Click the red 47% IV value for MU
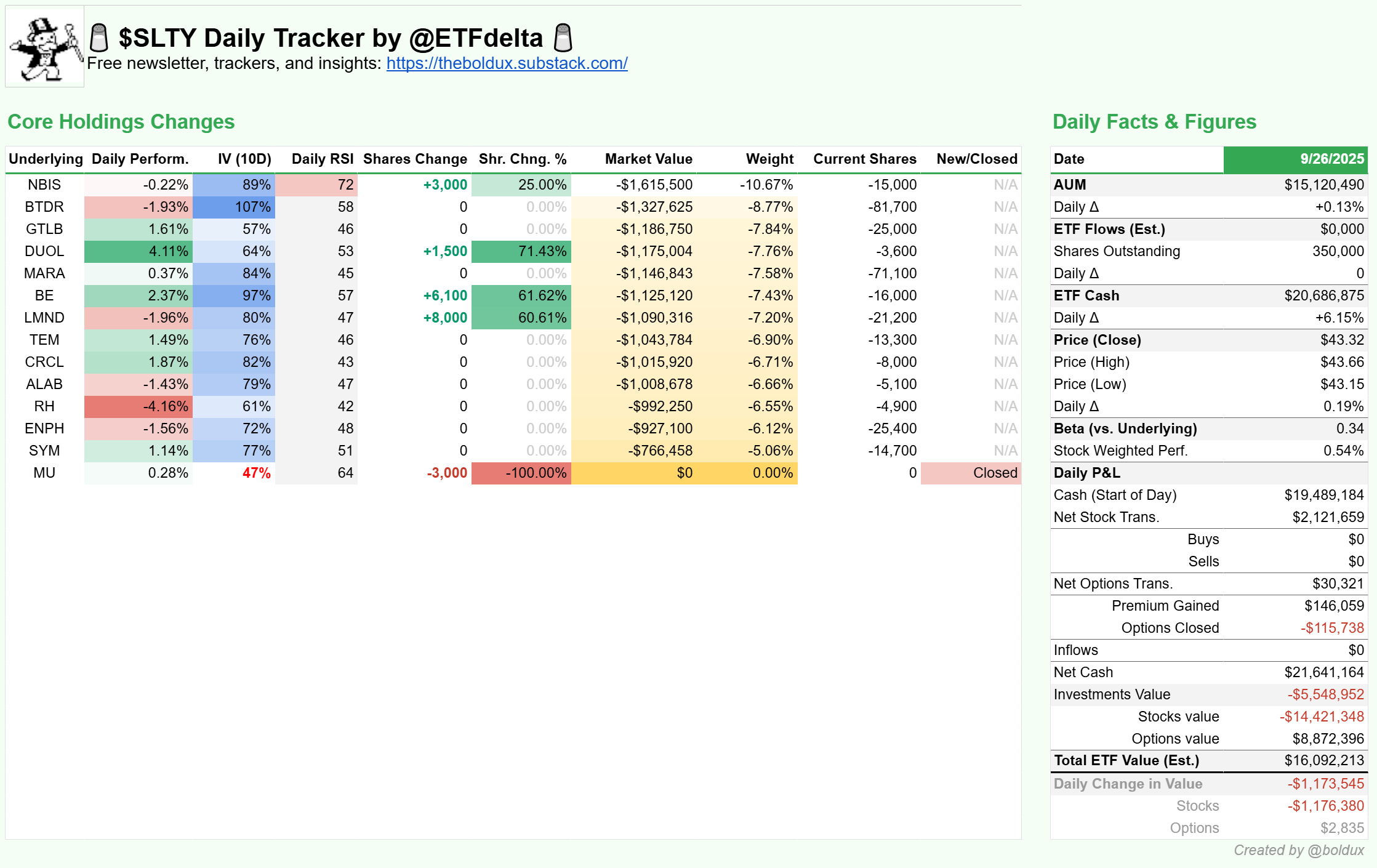The image size is (1377, 868). pyautogui.click(x=256, y=473)
